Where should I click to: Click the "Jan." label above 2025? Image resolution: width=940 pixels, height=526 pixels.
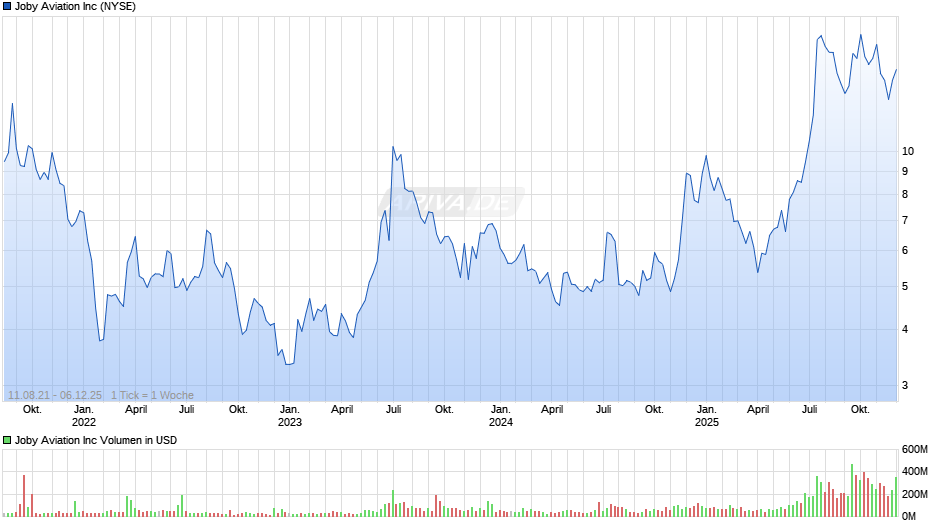click(x=707, y=409)
